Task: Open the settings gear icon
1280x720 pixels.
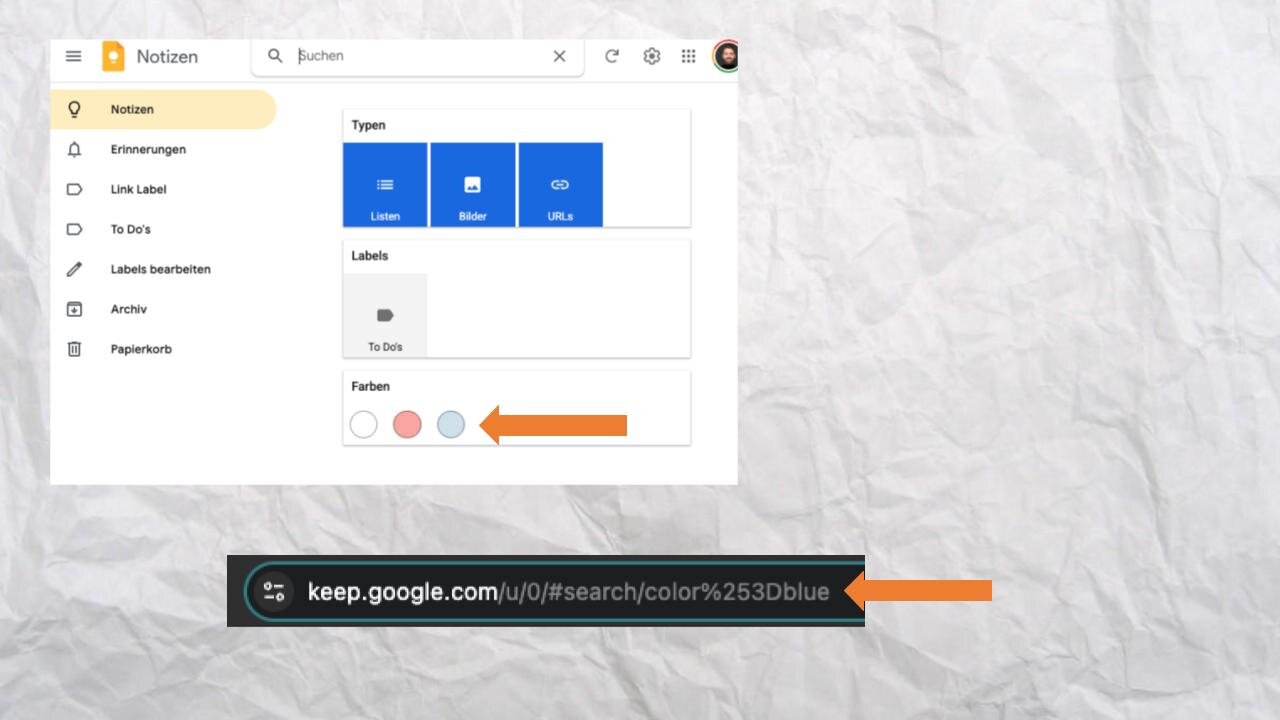Action: (x=651, y=56)
